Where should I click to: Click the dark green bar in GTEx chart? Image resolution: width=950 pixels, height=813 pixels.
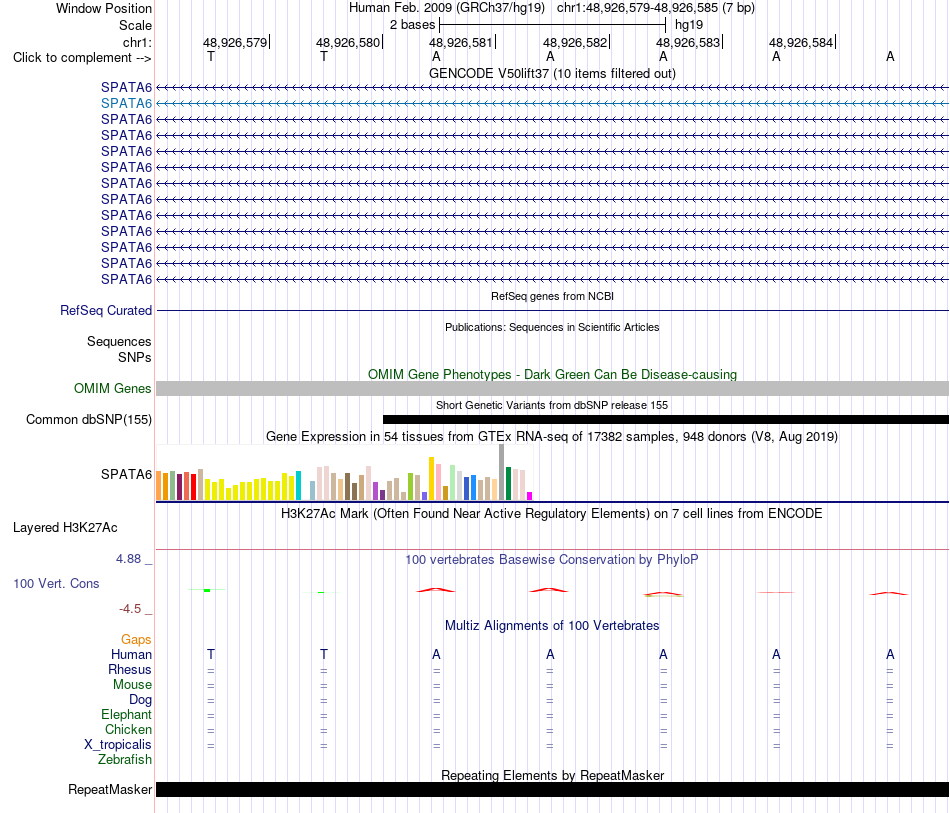(x=508, y=483)
